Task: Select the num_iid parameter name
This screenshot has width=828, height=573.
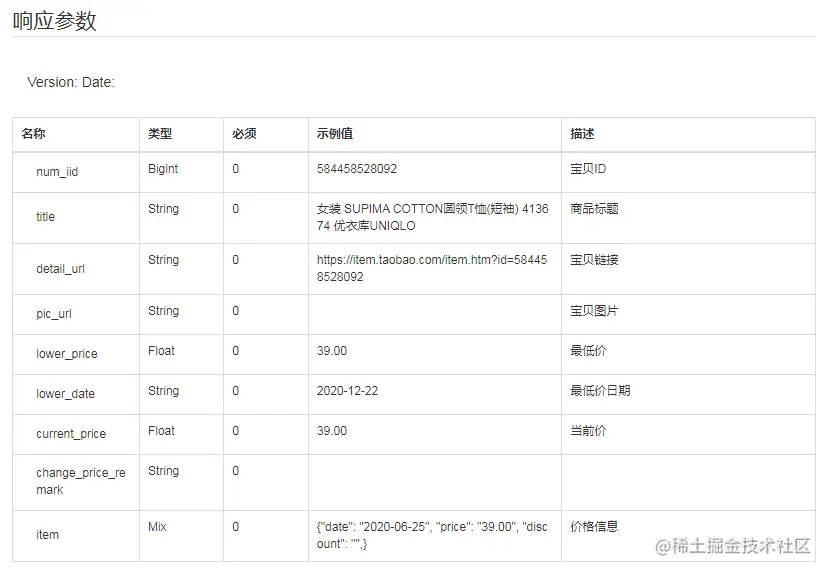Action: click(x=57, y=172)
